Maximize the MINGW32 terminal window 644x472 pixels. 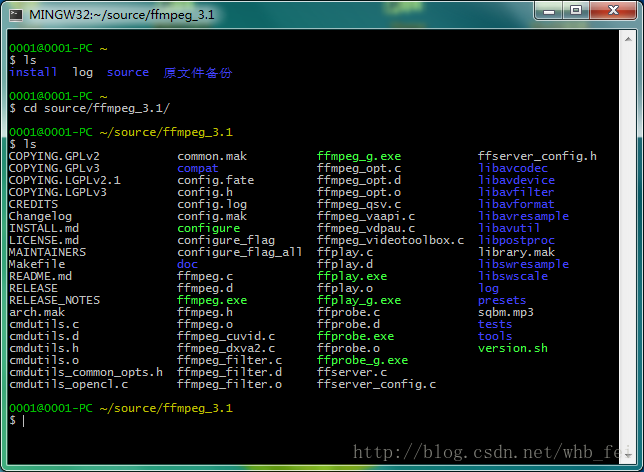click(x=576, y=11)
